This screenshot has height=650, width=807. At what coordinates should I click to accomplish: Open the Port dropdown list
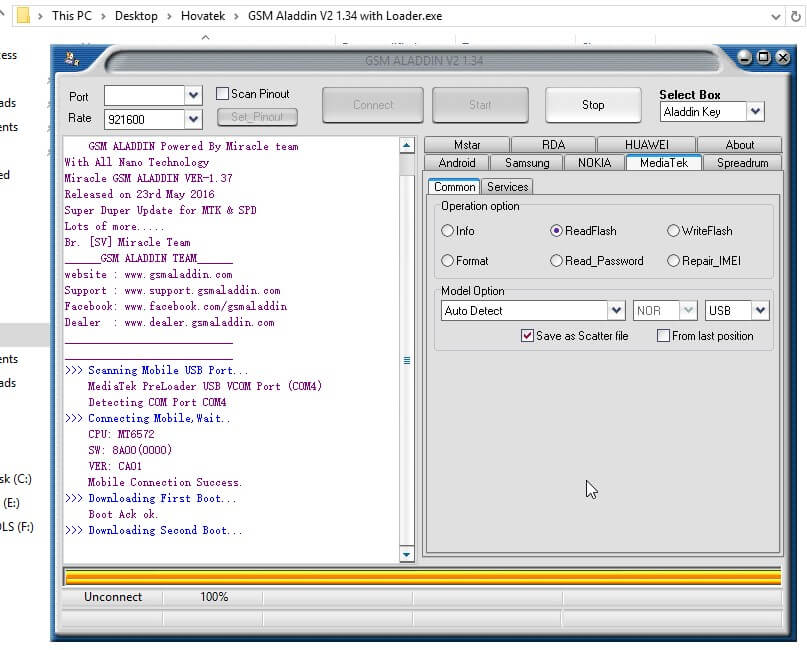click(193, 95)
